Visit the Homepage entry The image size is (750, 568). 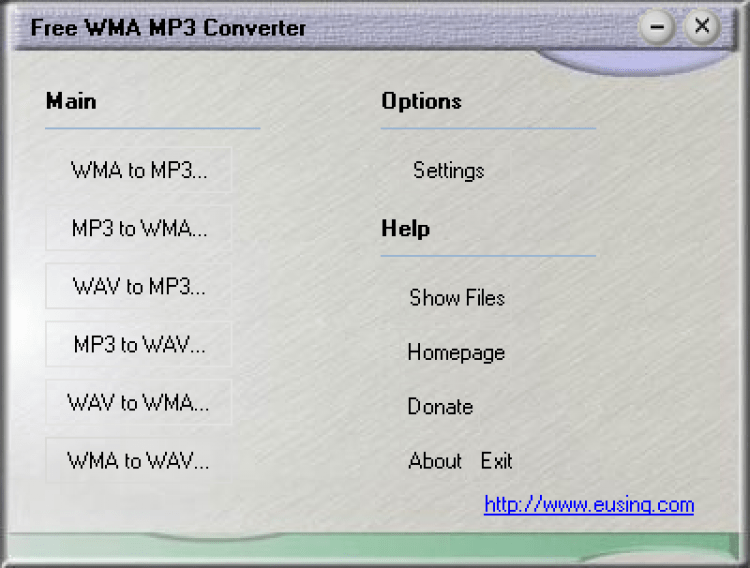pyautogui.click(x=456, y=353)
